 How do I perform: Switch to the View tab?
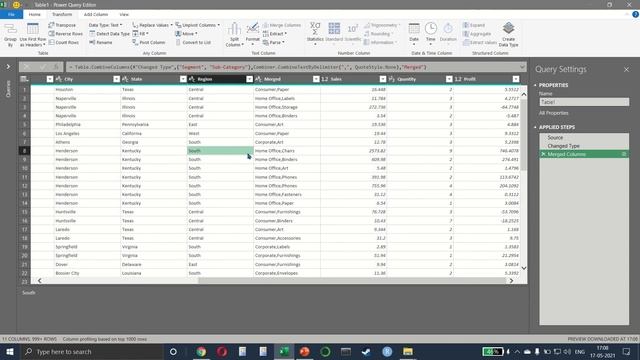click(x=124, y=14)
